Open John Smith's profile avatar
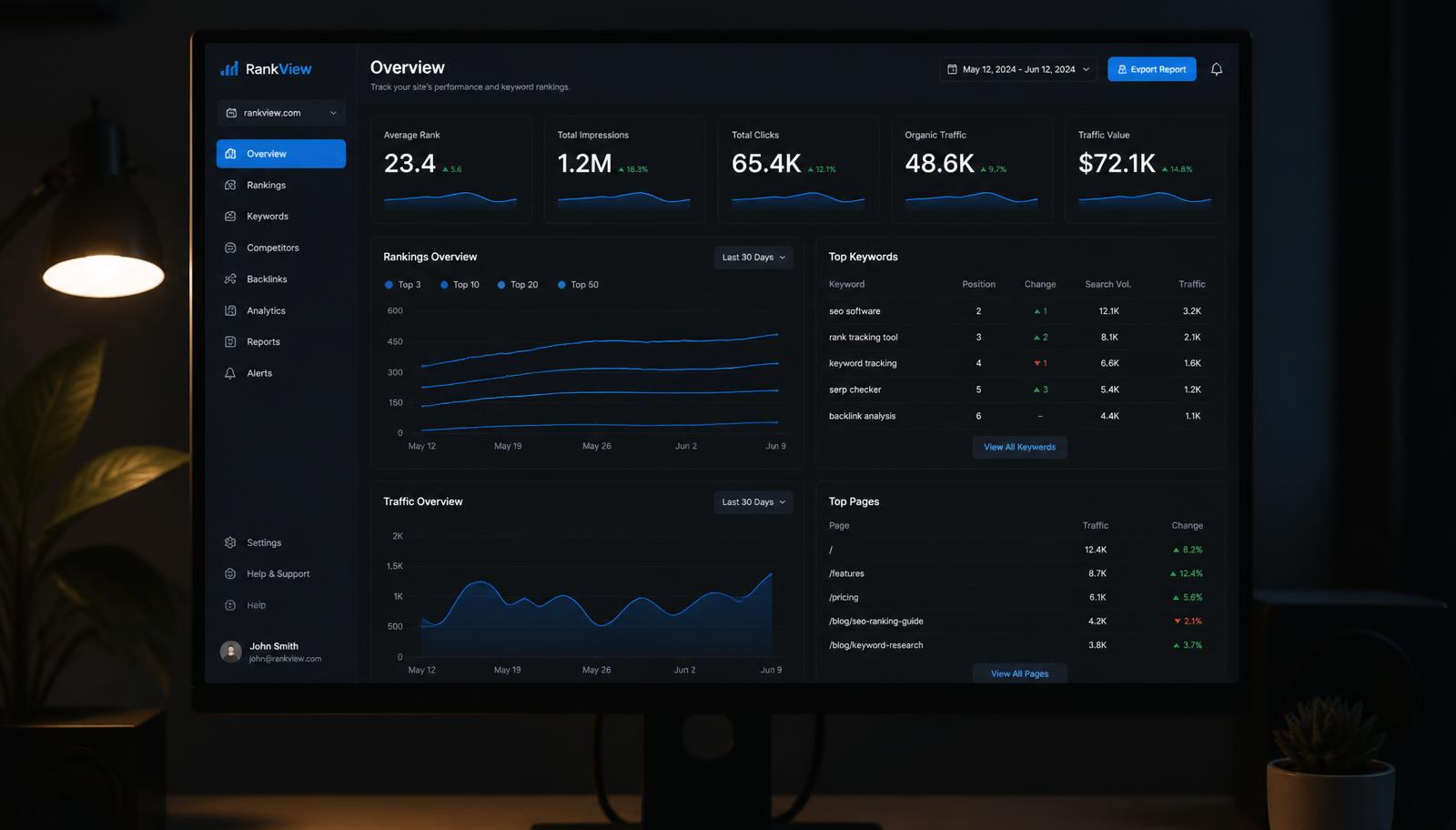 pyautogui.click(x=231, y=652)
